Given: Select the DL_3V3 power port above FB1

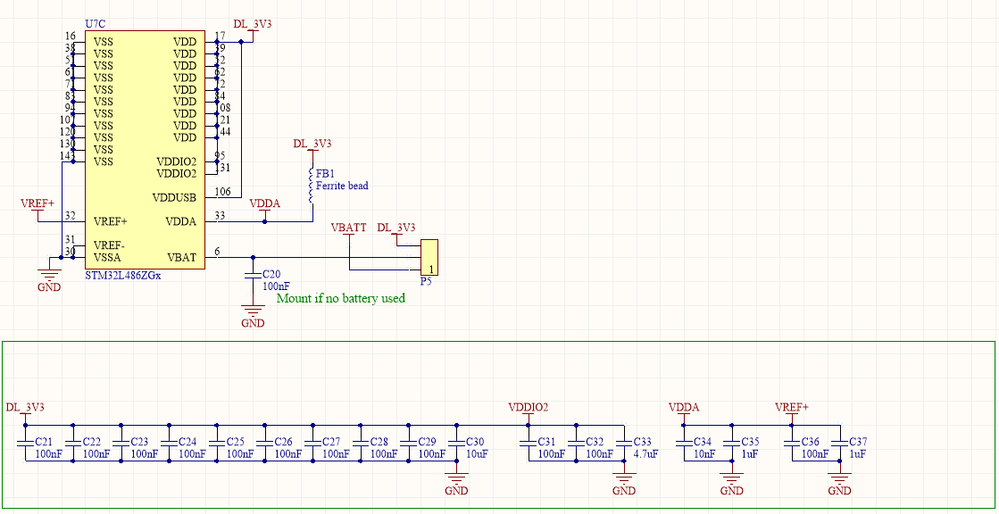Looking at the screenshot, I should click(x=312, y=148).
